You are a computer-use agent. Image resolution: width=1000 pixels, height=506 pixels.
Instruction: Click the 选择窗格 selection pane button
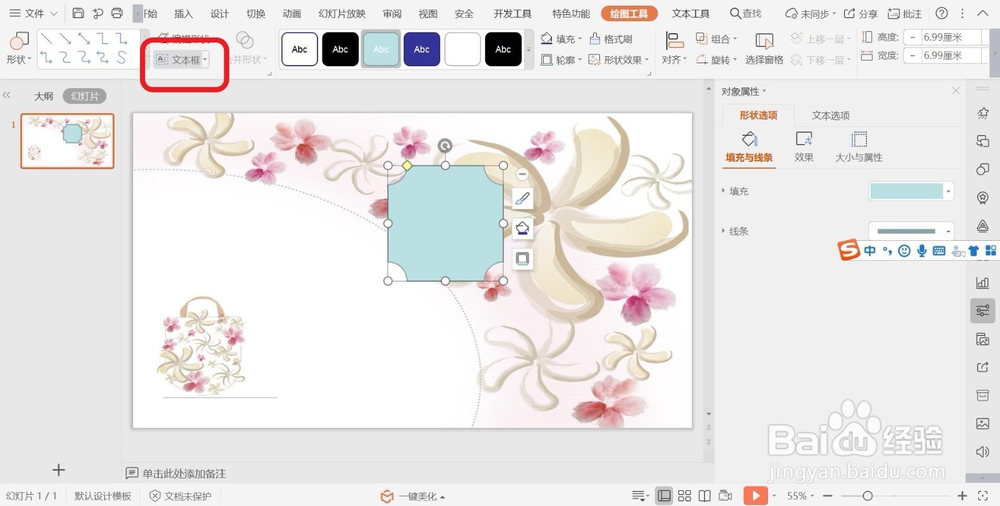click(x=764, y=49)
